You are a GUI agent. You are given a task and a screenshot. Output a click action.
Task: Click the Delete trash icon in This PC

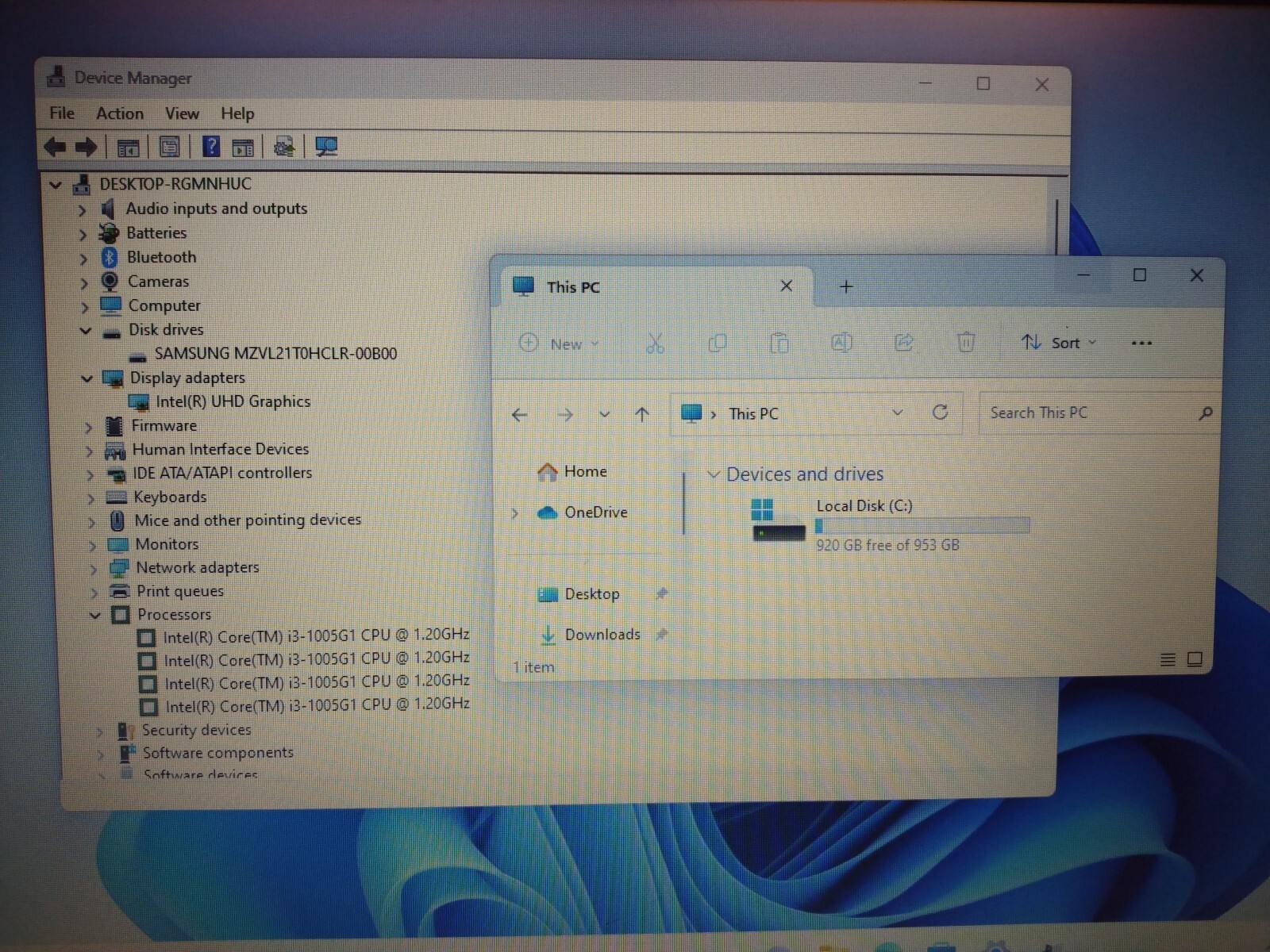click(966, 343)
